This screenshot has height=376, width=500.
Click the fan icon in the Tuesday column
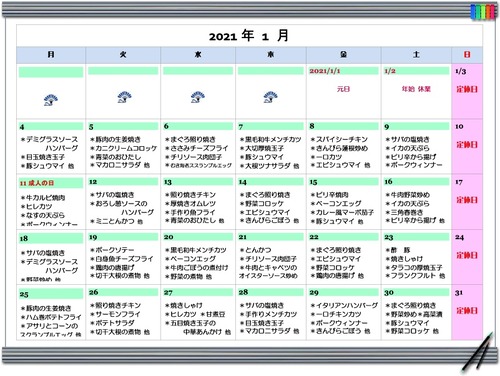pyautogui.click(x=124, y=97)
